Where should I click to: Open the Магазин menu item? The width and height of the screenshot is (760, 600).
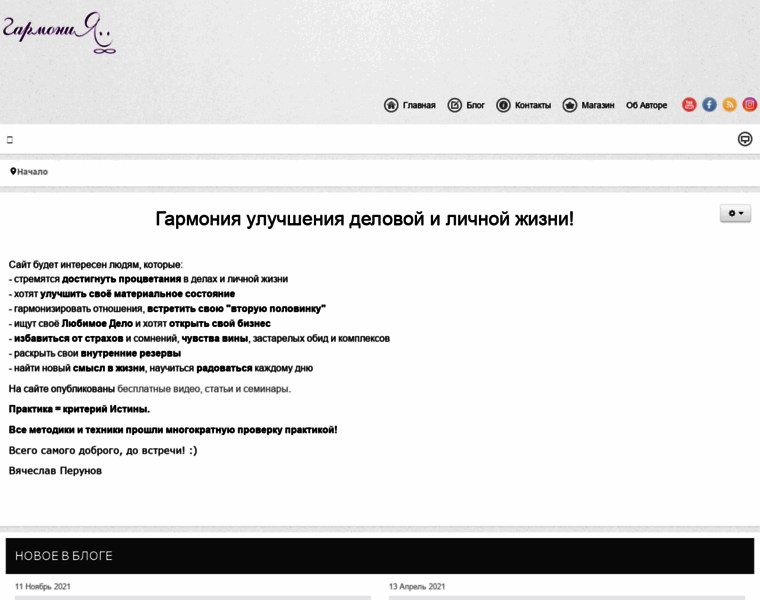tap(598, 105)
